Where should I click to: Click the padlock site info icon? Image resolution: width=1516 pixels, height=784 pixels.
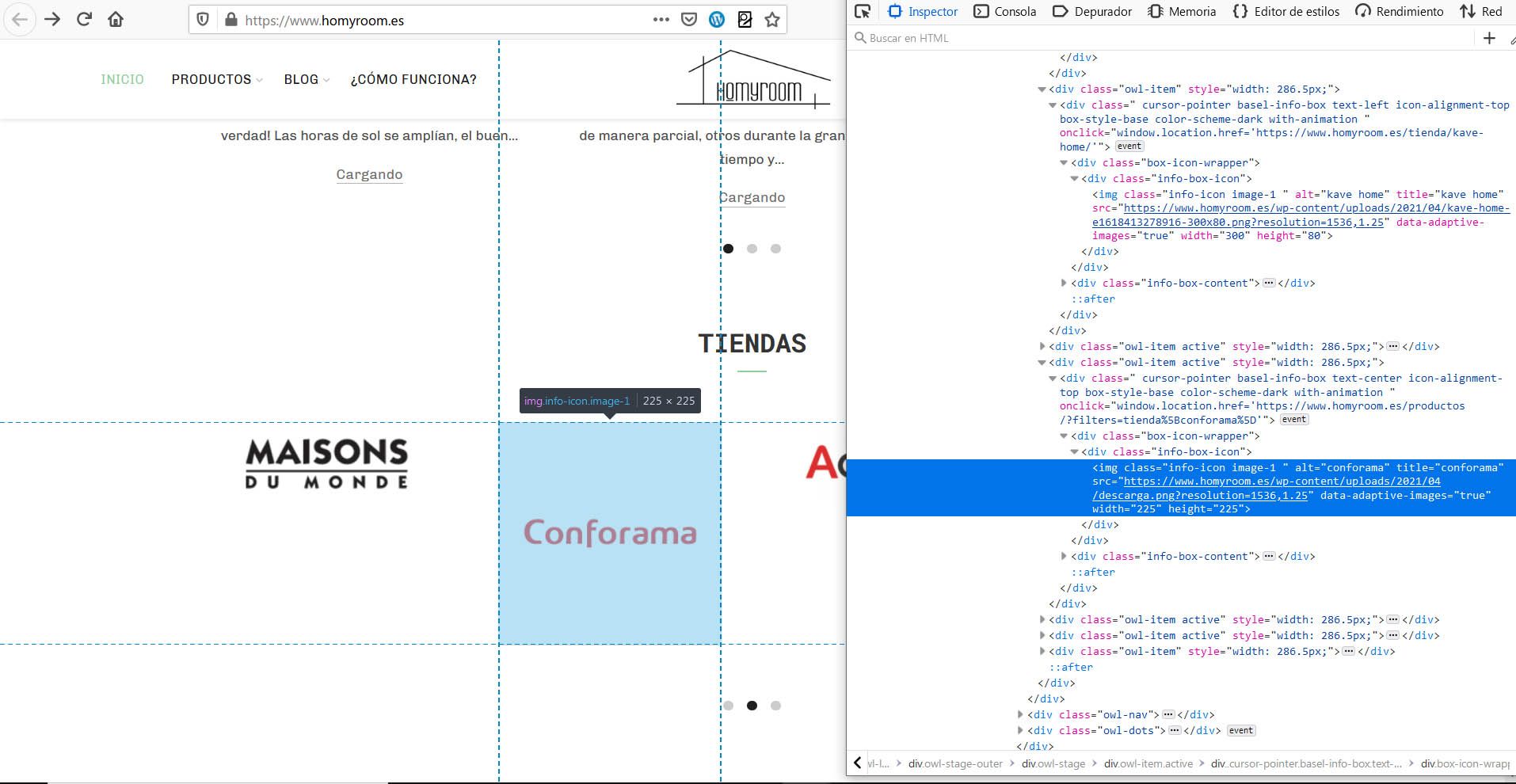pos(230,20)
